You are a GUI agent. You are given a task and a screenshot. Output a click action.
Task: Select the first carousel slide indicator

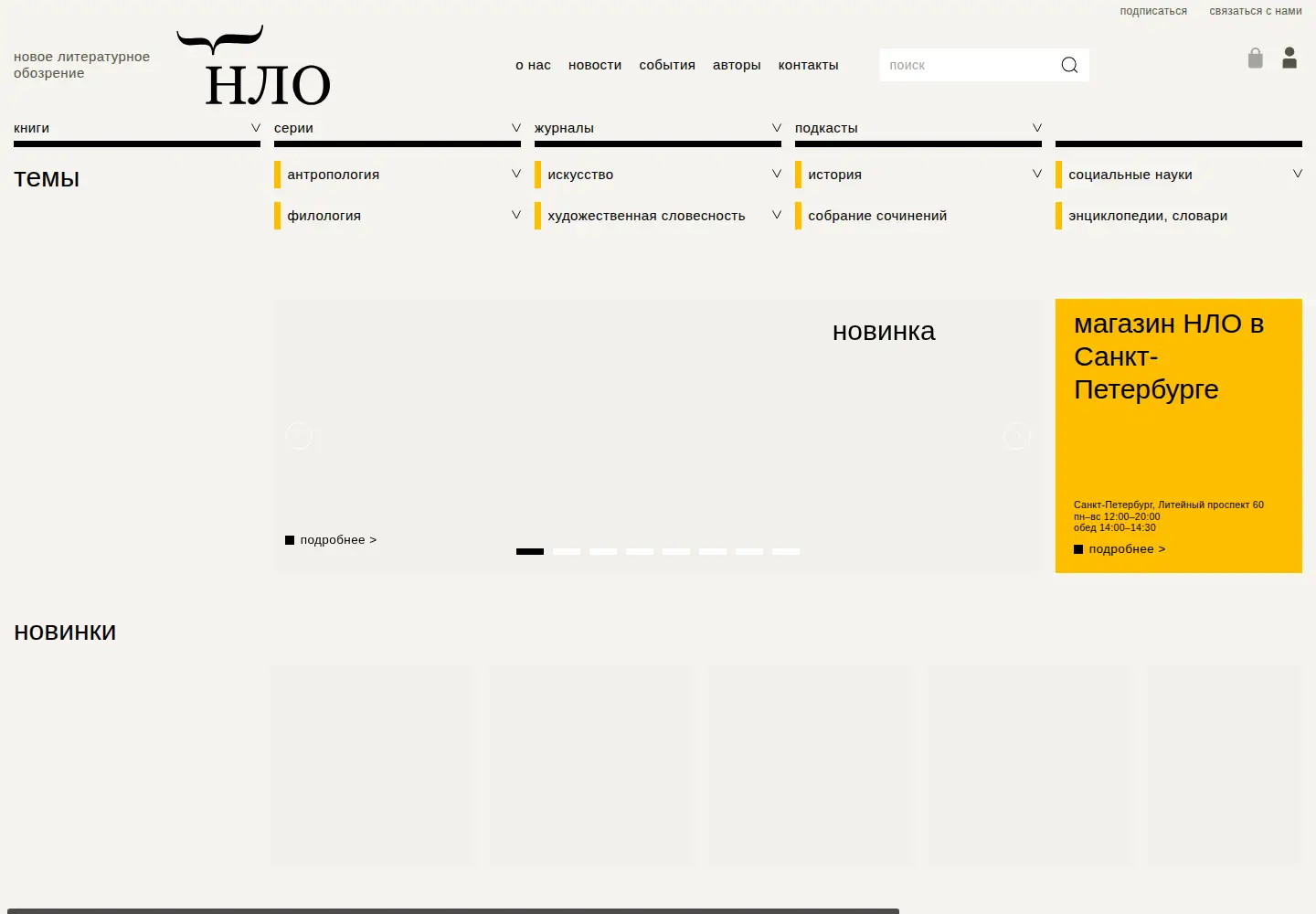tap(530, 552)
